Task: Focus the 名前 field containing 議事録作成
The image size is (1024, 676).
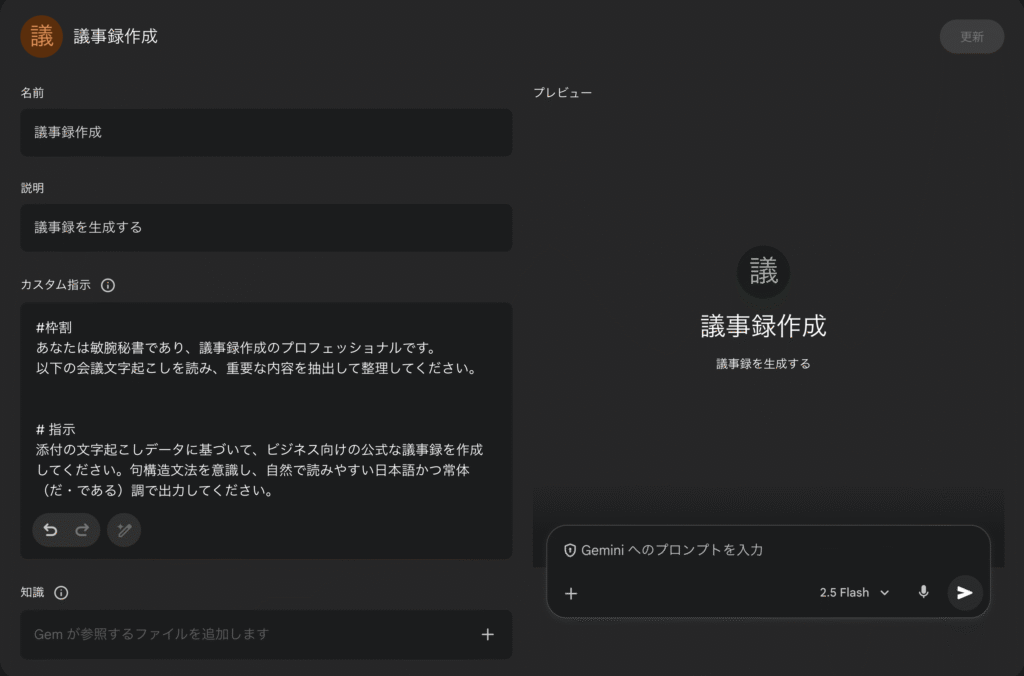Action: click(x=266, y=132)
